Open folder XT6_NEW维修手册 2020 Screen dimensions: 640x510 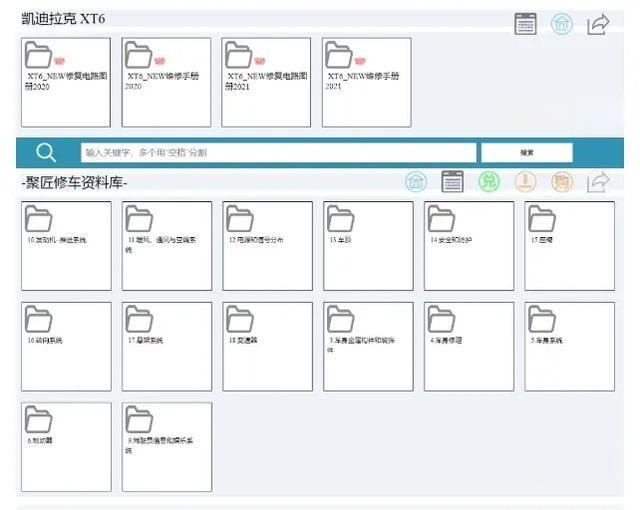(x=166, y=82)
